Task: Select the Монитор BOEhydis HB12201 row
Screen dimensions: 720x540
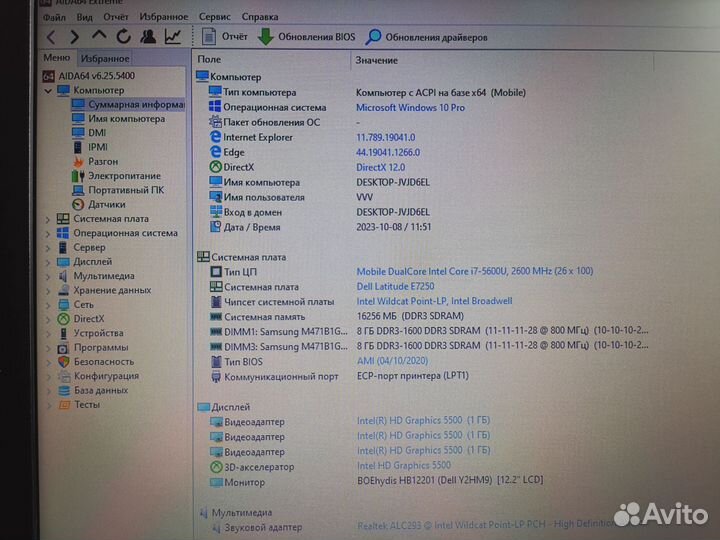Action: [x=377, y=481]
